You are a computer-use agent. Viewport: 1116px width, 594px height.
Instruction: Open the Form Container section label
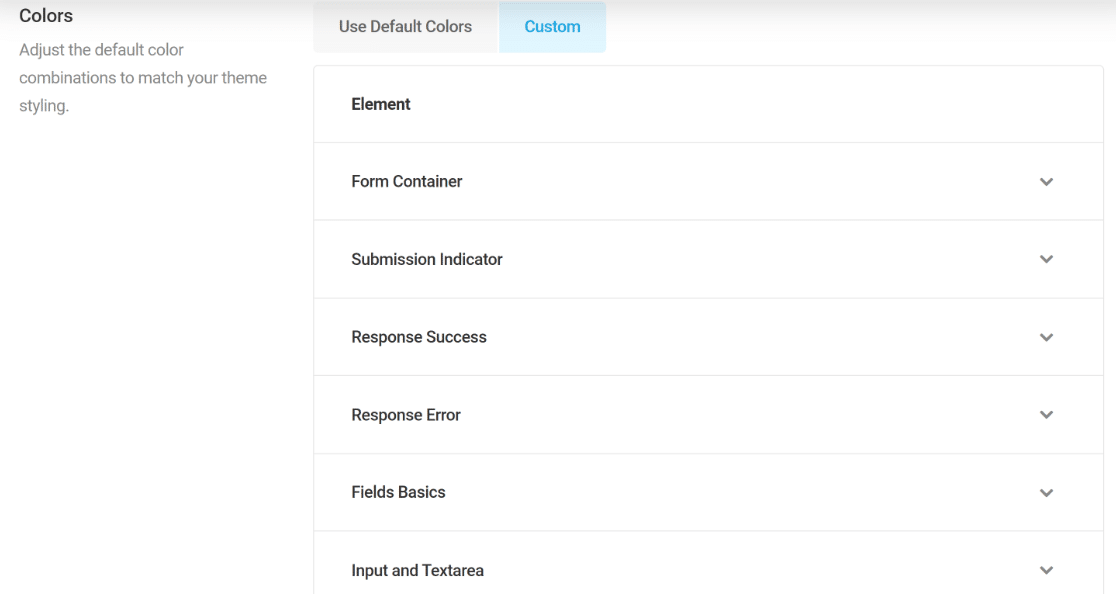click(406, 181)
